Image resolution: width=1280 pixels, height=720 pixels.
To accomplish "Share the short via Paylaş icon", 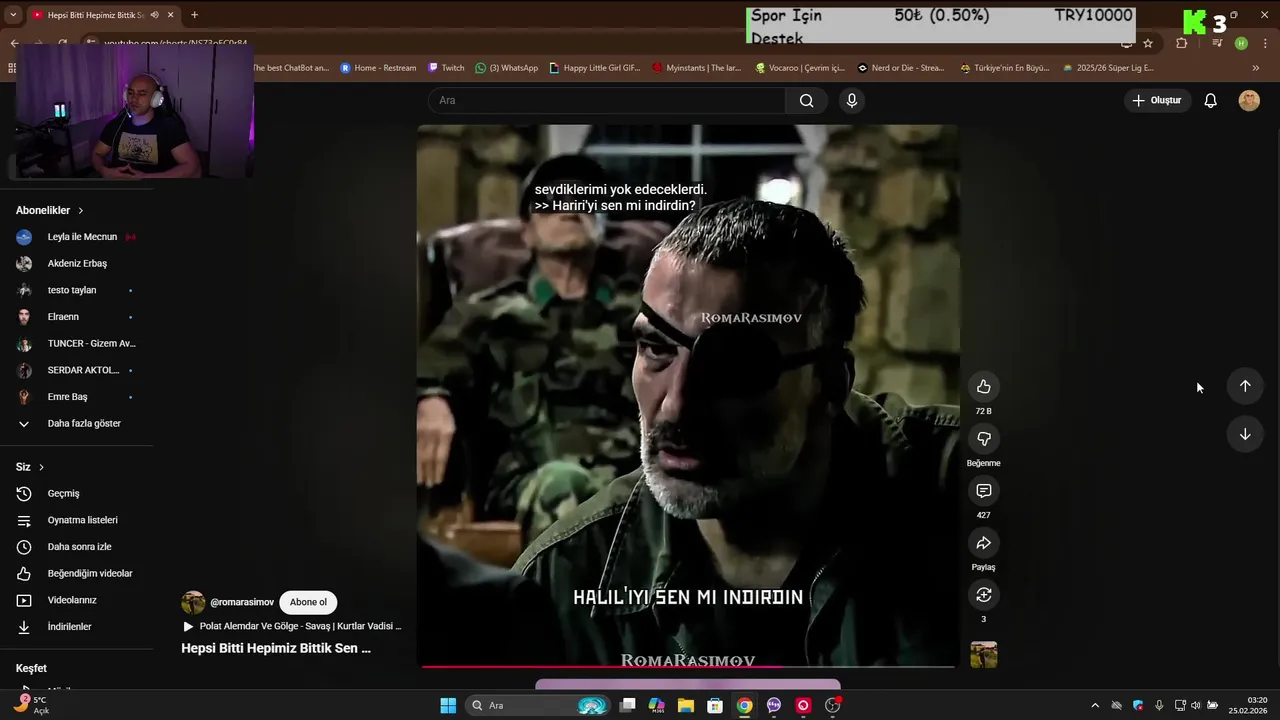I will click(984, 543).
